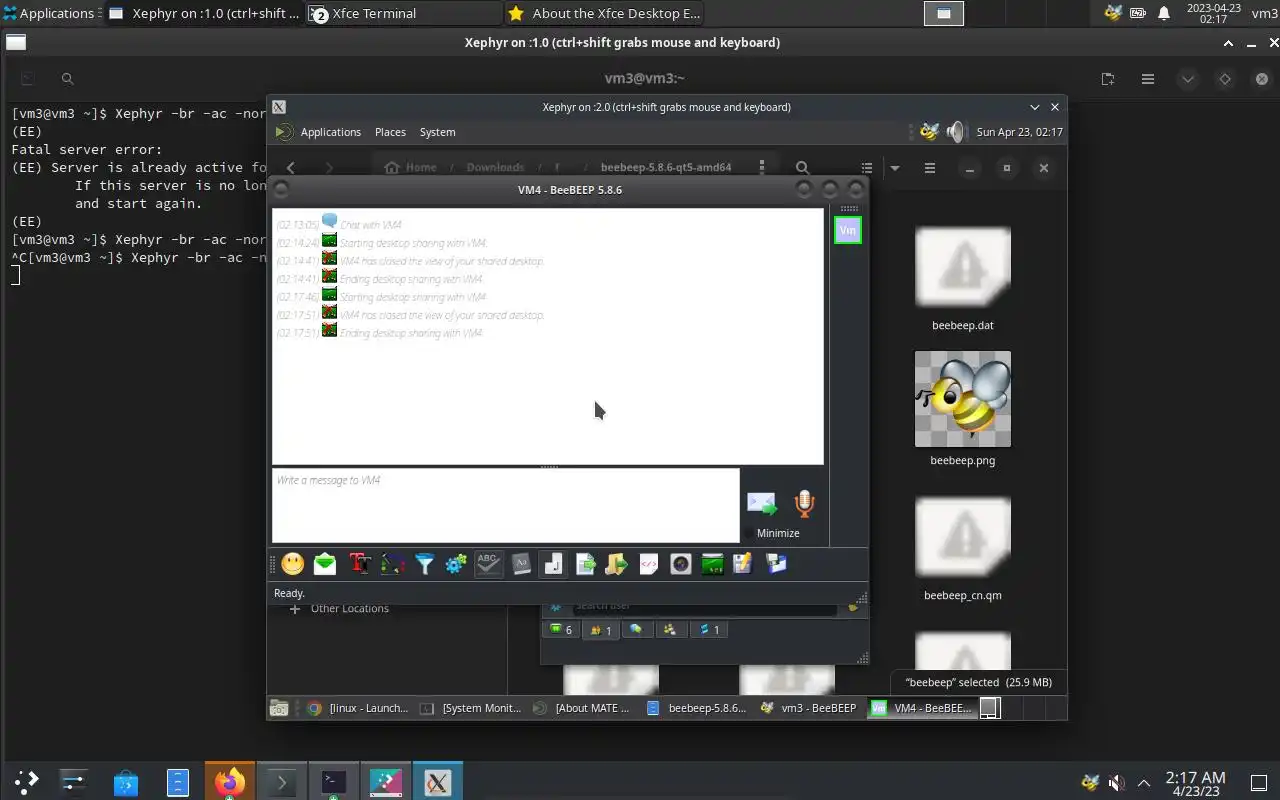The width and height of the screenshot is (1280, 800).
Task: Expand Other Locations in the sidebar
Action: (339, 608)
